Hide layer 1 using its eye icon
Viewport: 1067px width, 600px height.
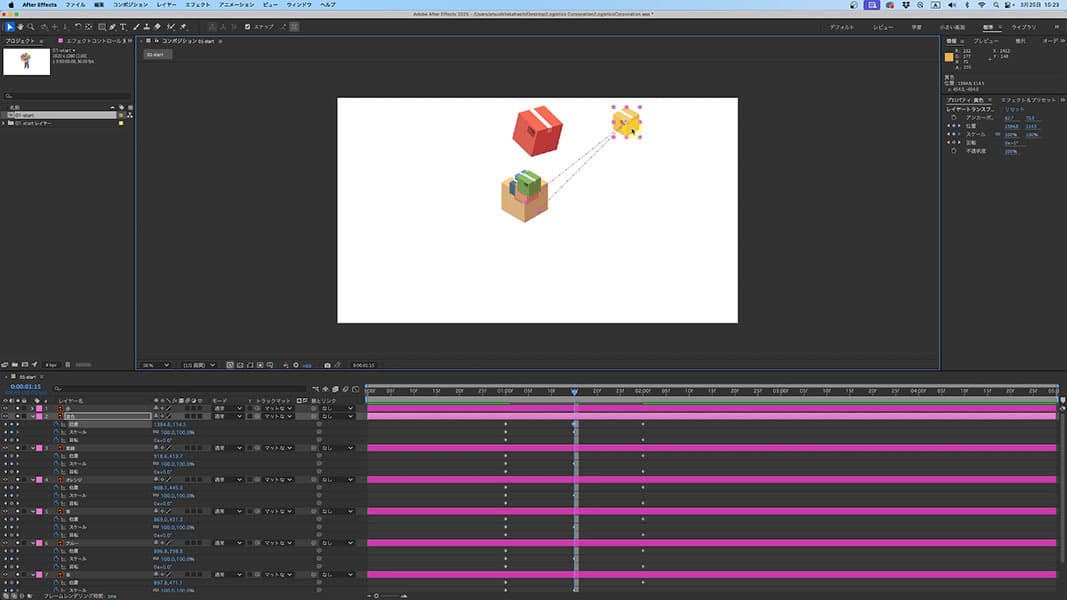[x=5, y=409]
